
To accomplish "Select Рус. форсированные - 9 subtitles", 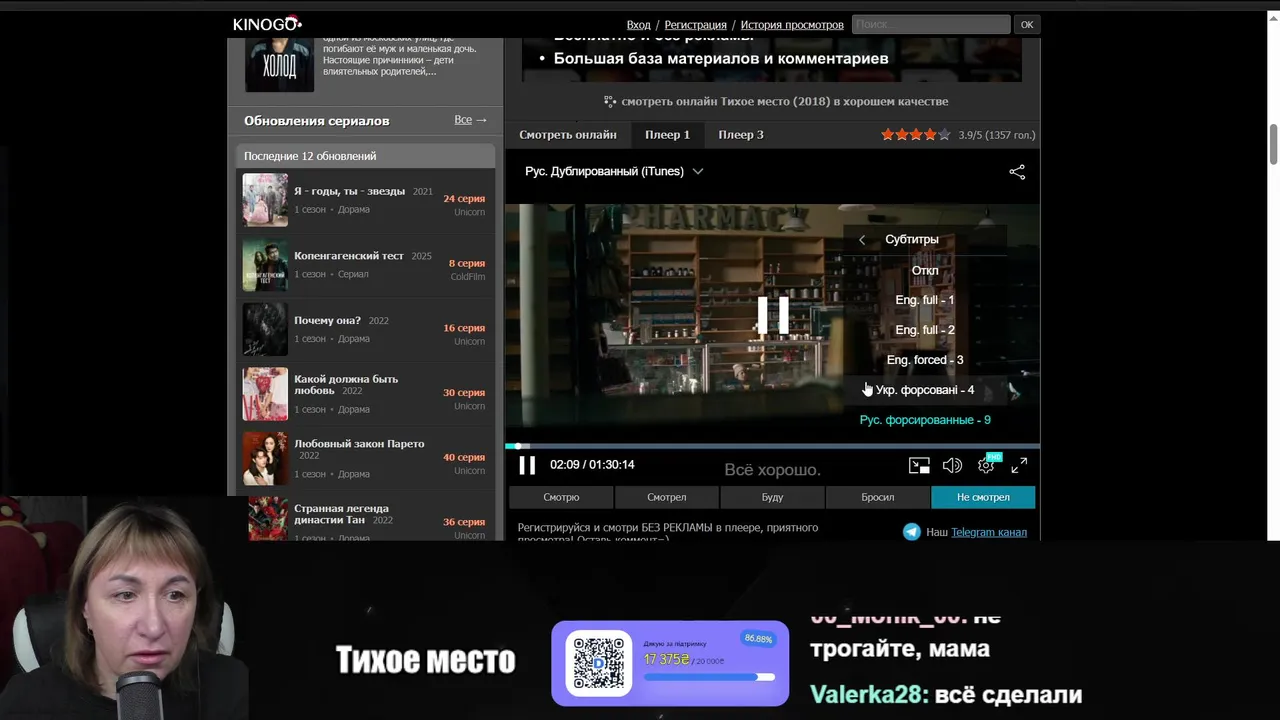I will pyautogui.click(x=925, y=420).
